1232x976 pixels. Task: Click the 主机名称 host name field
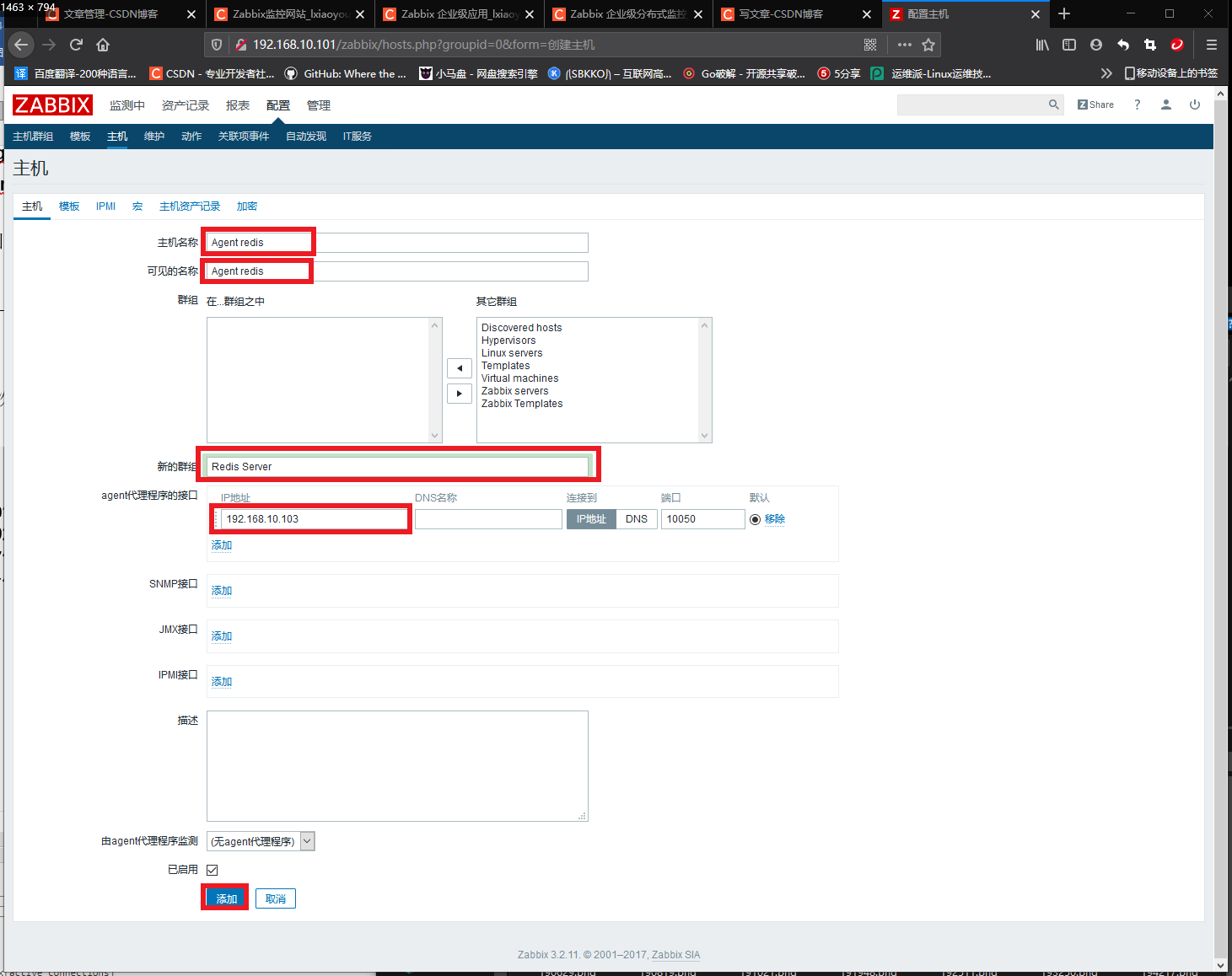[x=397, y=243]
